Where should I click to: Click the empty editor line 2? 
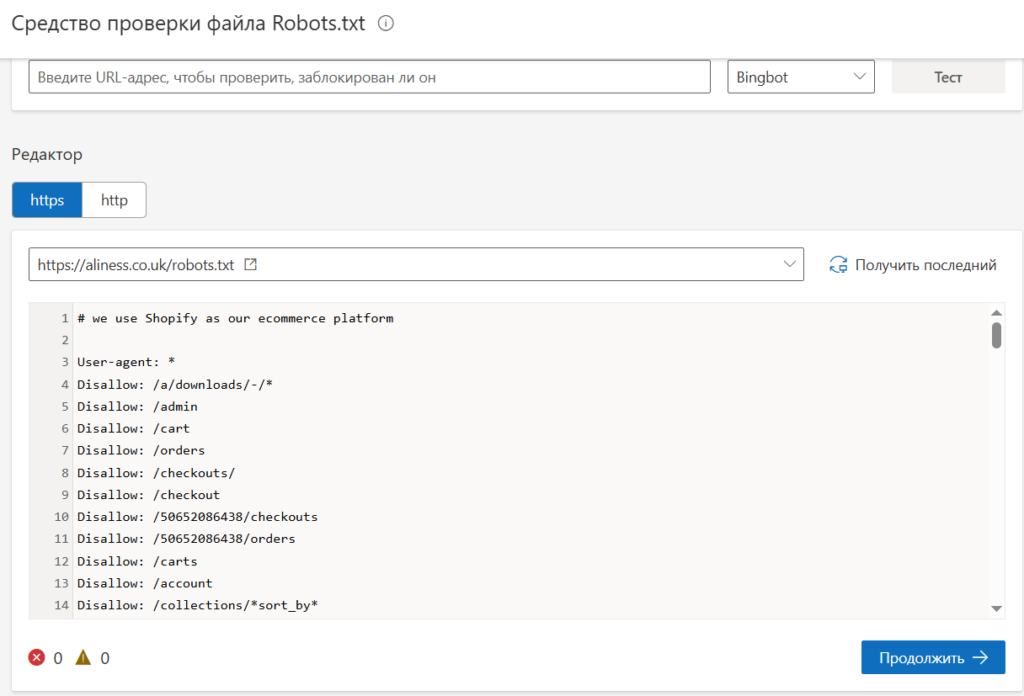[x=530, y=340]
